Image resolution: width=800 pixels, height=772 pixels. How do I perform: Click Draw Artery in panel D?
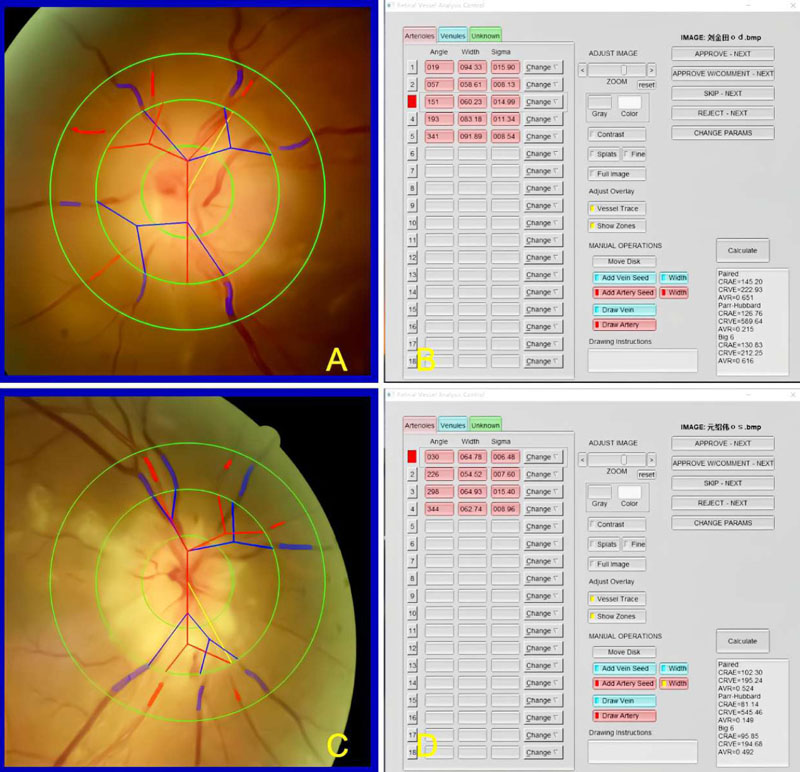click(624, 715)
